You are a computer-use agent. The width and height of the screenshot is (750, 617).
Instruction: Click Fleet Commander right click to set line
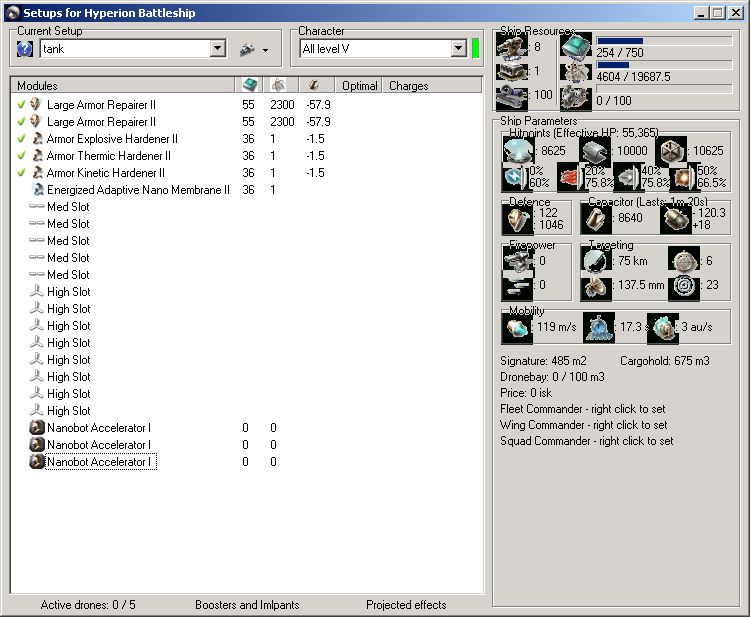click(583, 409)
